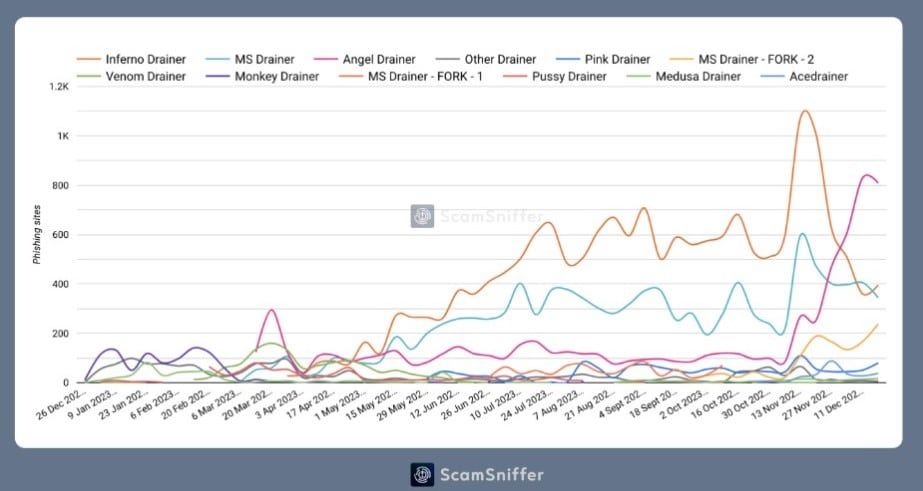This screenshot has width=923, height=491.
Task: Click the Phishing sites axis title
Action: (37, 234)
